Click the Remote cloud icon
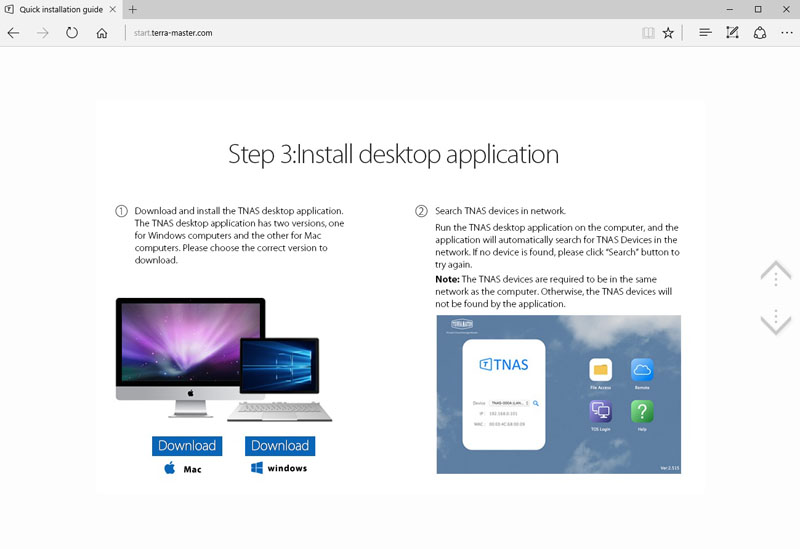This screenshot has height=549, width=800. pos(642,370)
